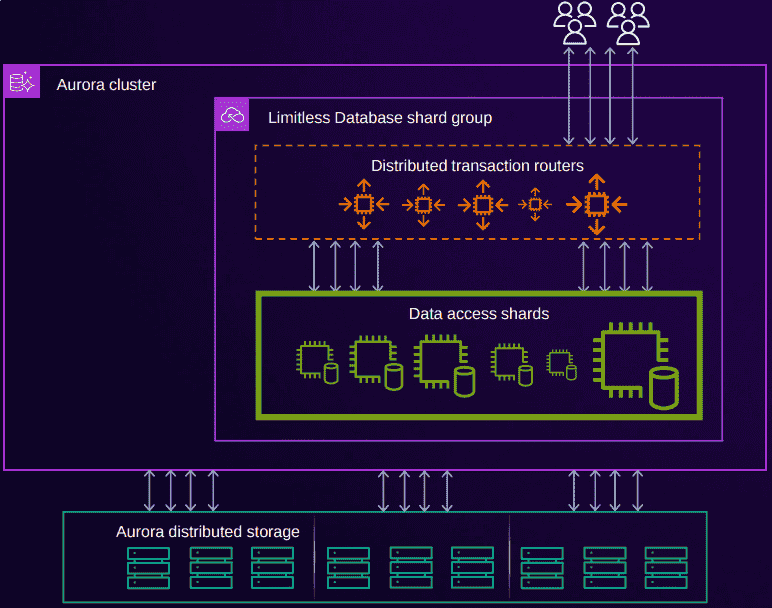Select the left users group icon
772x608 pixels.
point(575,23)
